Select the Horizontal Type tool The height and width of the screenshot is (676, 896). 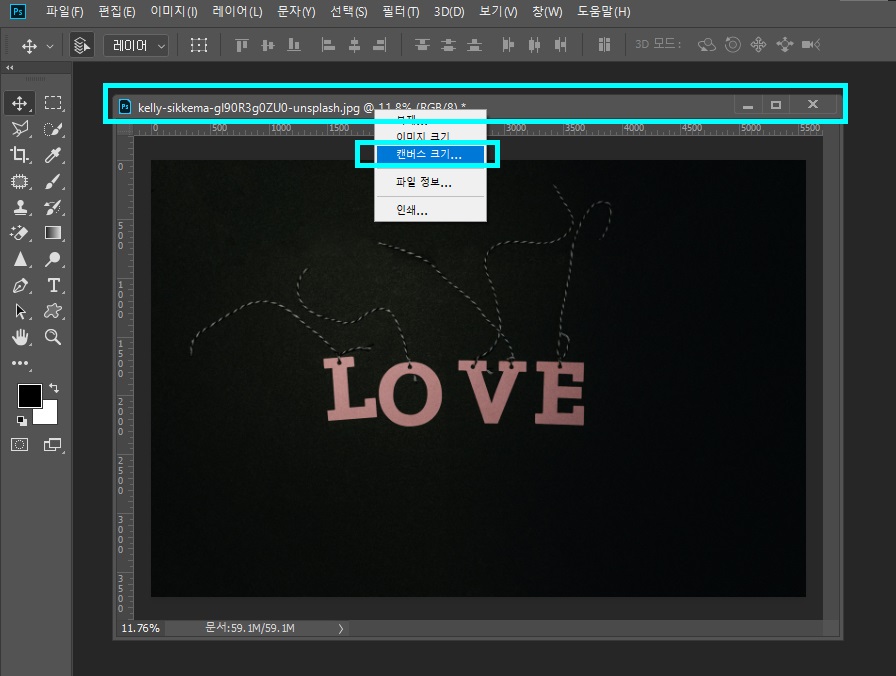53,285
